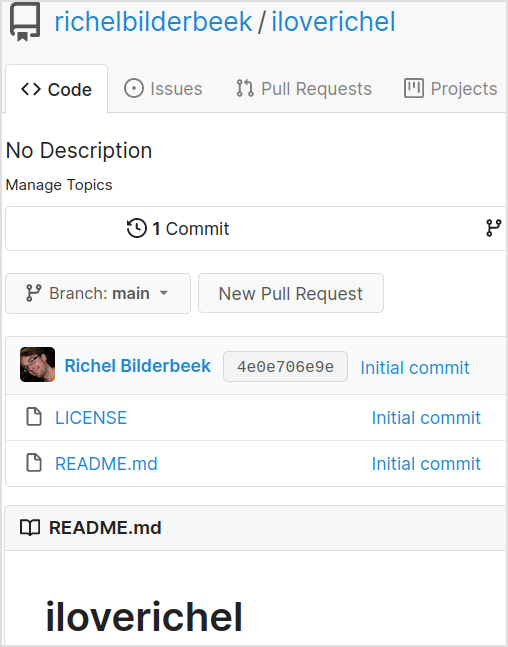The width and height of the screenshot is (508, 647).
Task: Open the Issues tab
Action: (163, 89)
